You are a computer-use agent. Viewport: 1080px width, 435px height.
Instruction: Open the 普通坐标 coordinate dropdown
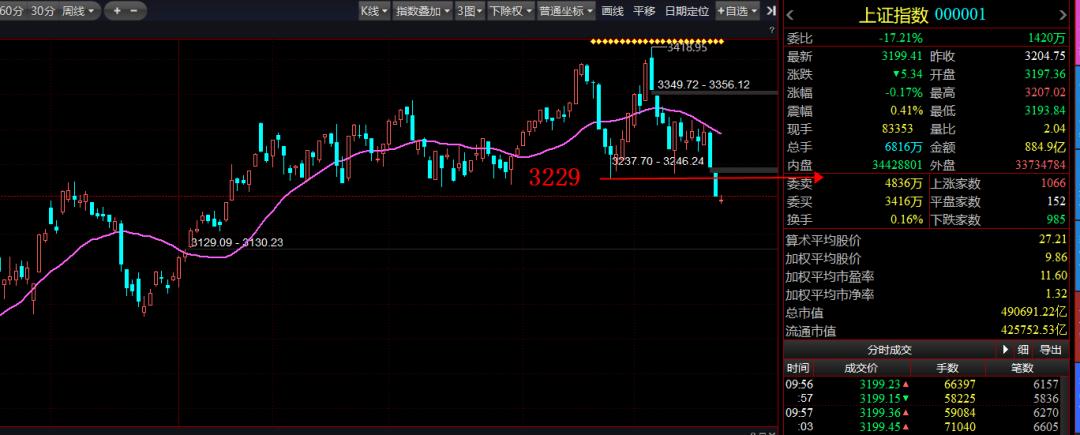tap(565, 10)
